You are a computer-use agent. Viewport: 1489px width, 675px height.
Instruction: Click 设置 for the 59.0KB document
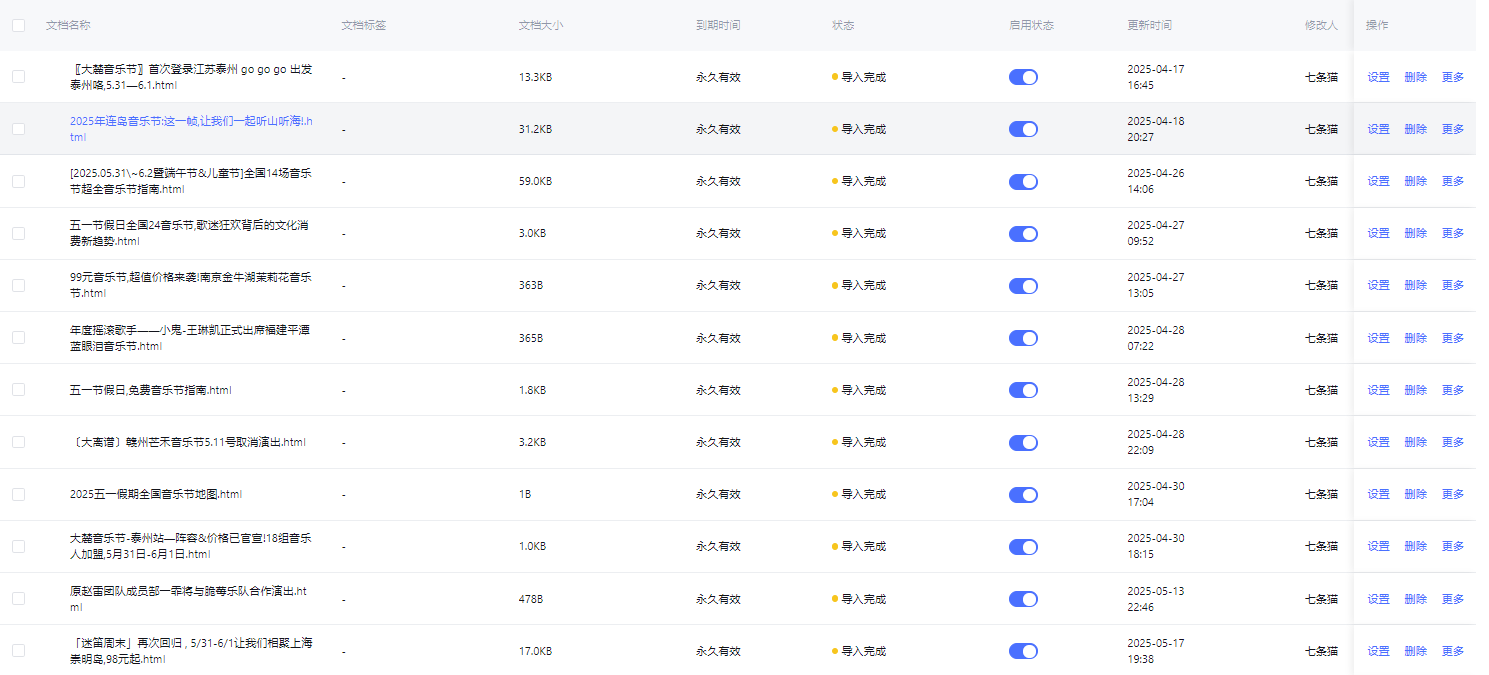(1378, 181)
